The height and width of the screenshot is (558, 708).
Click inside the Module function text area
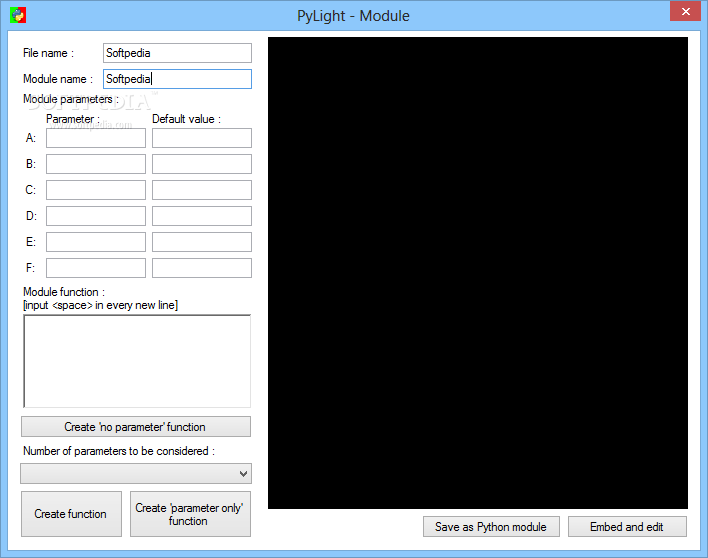coord(137,361)
